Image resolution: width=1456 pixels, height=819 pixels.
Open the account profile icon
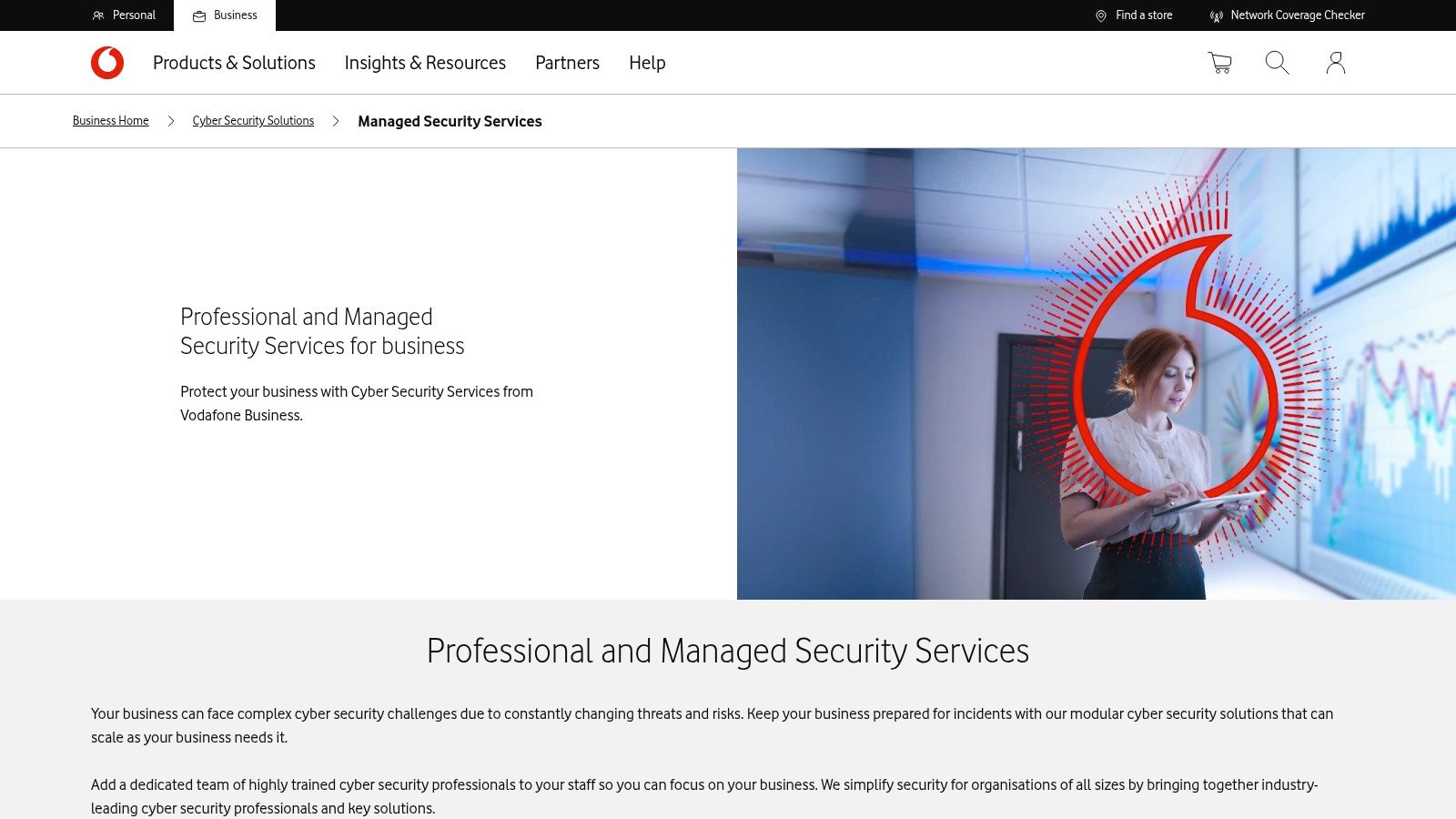1335,63
